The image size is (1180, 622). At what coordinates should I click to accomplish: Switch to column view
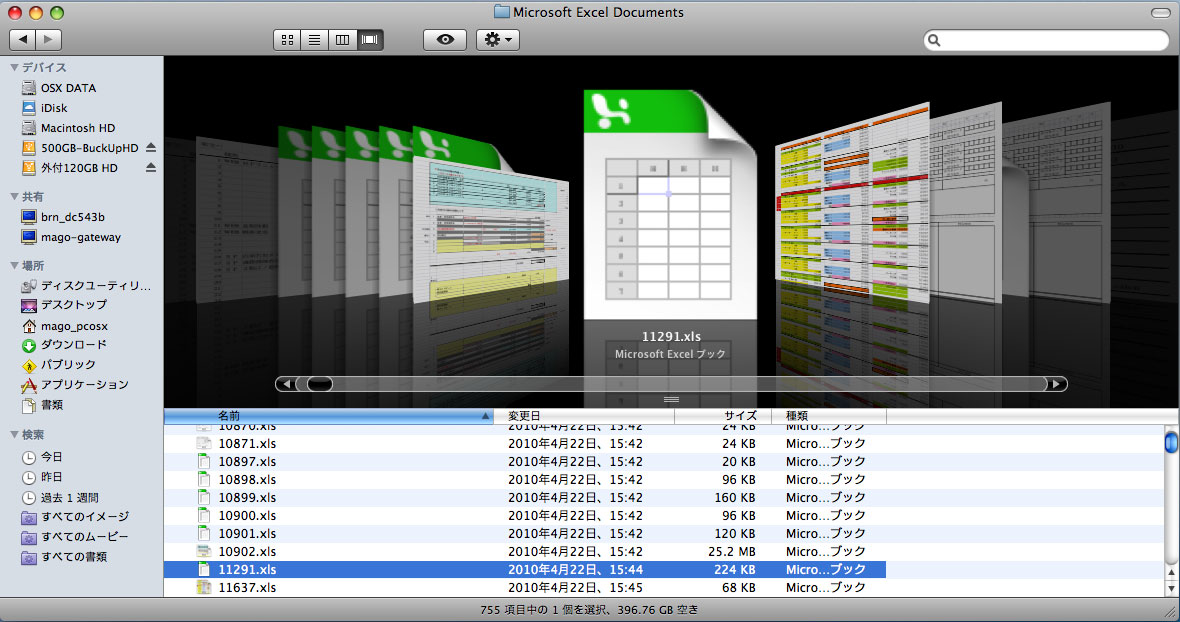click(x=342, y=40)
